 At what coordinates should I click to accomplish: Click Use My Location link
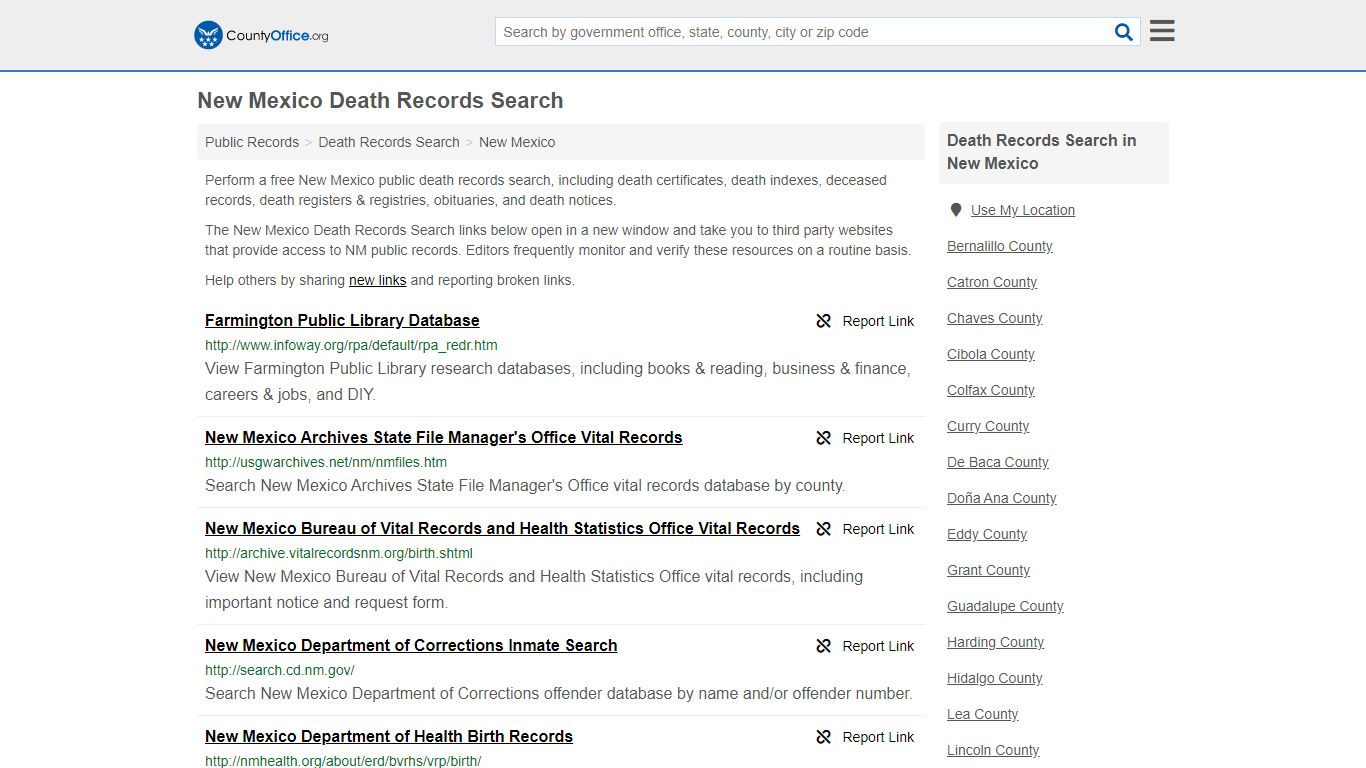[1023, 210]
